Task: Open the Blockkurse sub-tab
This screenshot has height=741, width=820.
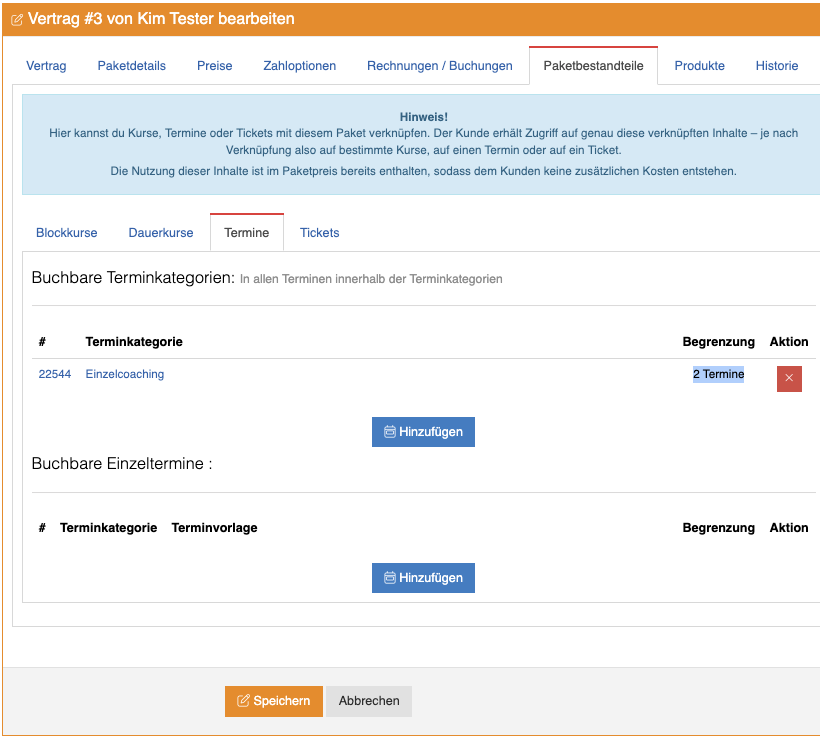Action: pyautogui.click(x=67, y=233)
